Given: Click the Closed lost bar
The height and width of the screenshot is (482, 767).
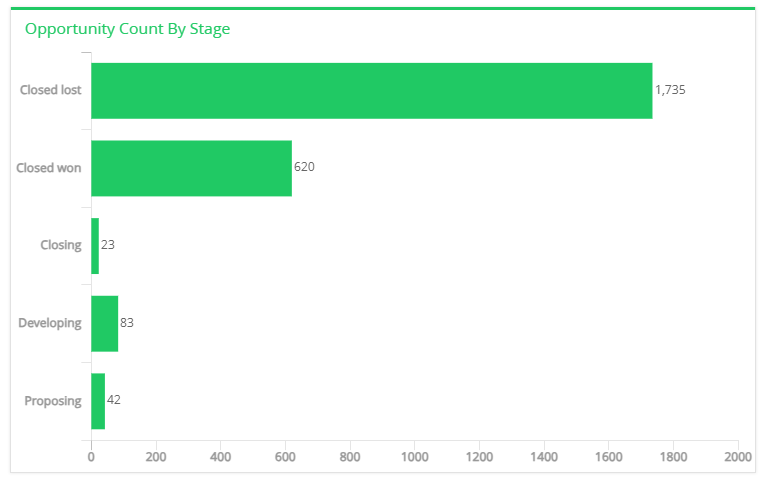Looking at the screenshot, I should tap(372, 91).
